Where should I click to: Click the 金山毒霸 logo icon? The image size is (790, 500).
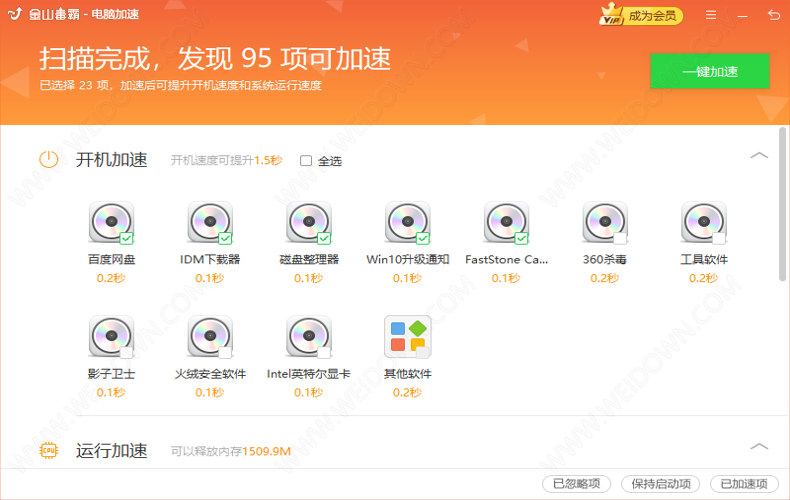(x=15, y=14)
